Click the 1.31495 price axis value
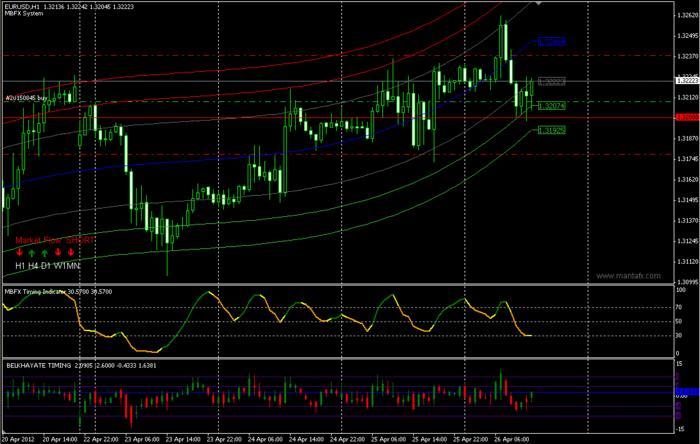The image size is (700, 444). point(688,200)
